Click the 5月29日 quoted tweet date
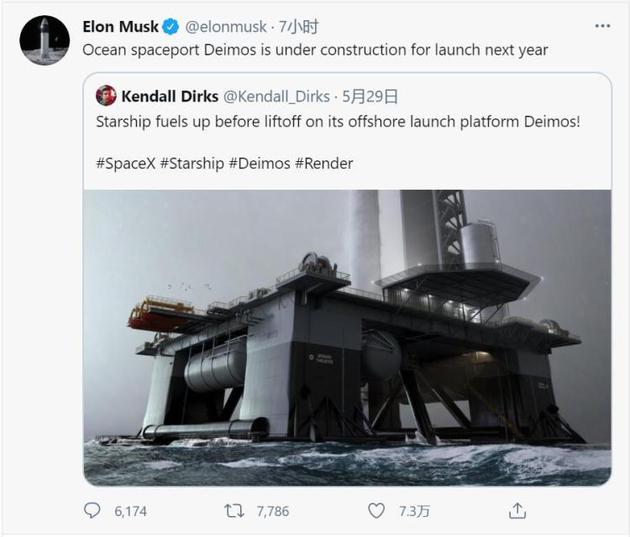Screen dimensions: 630x537 [370, 96]
